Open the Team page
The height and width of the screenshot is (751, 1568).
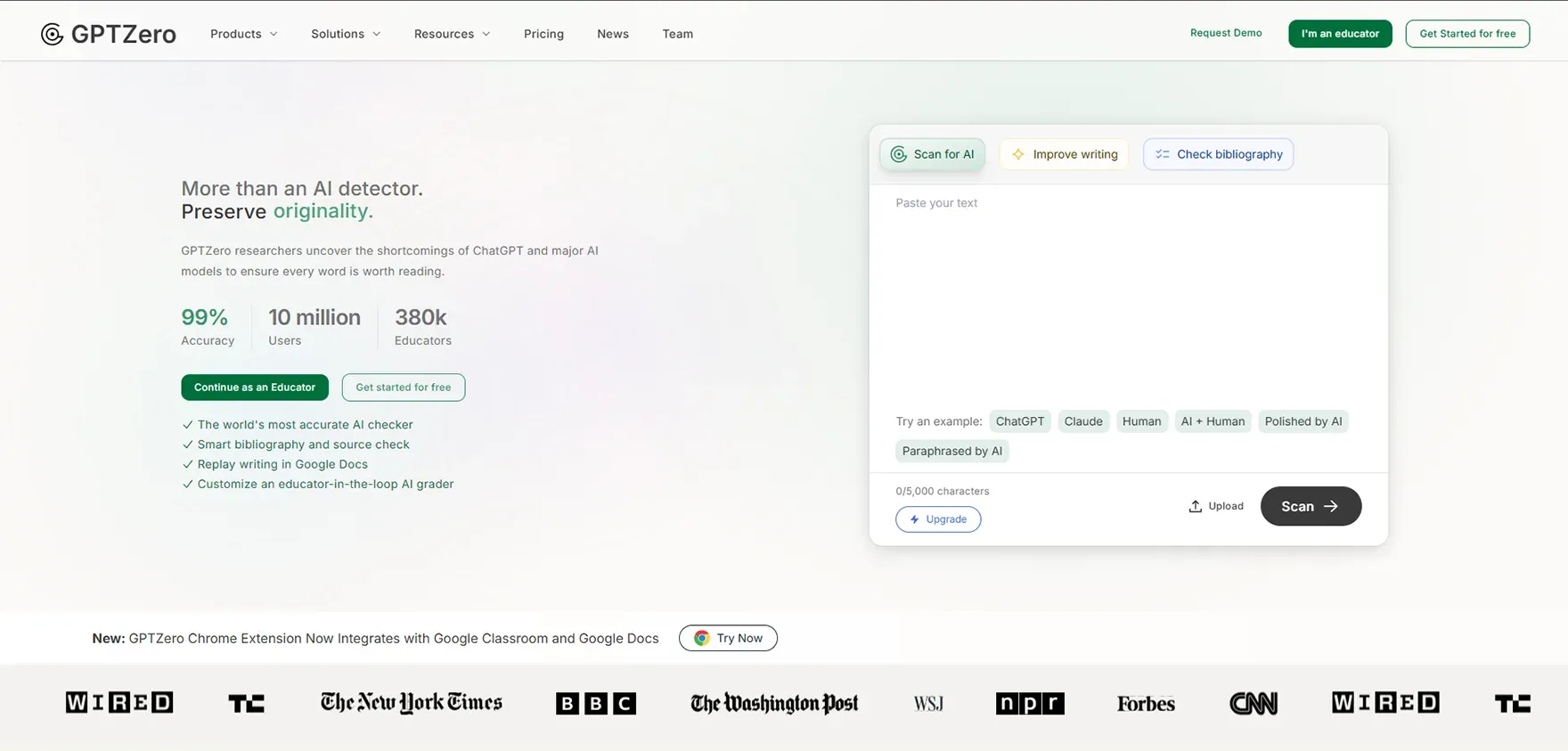coord(677,34)
